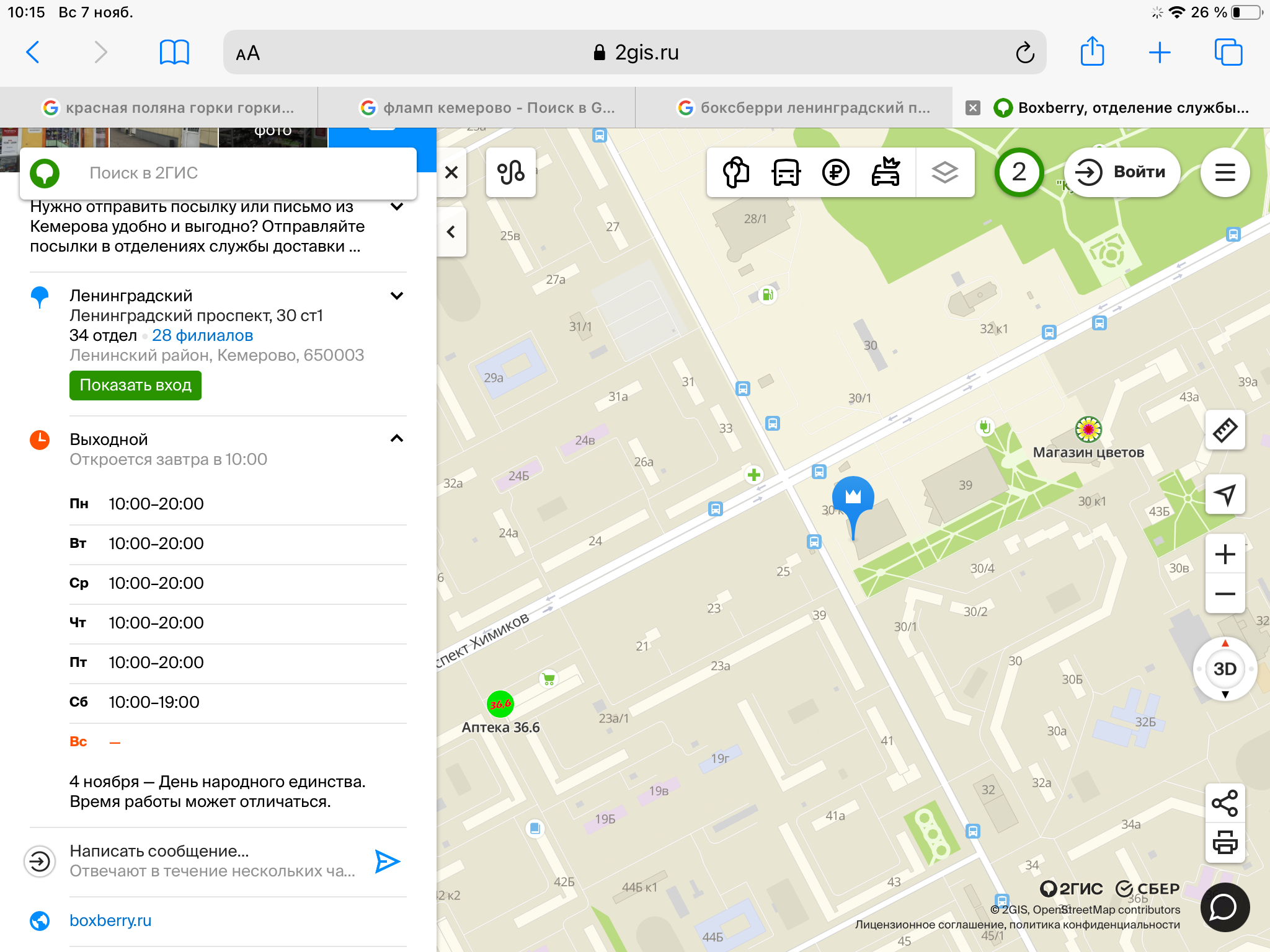Screen dimensions: 1270x952
Task: Zoom out on the map
Action: 1225,594
